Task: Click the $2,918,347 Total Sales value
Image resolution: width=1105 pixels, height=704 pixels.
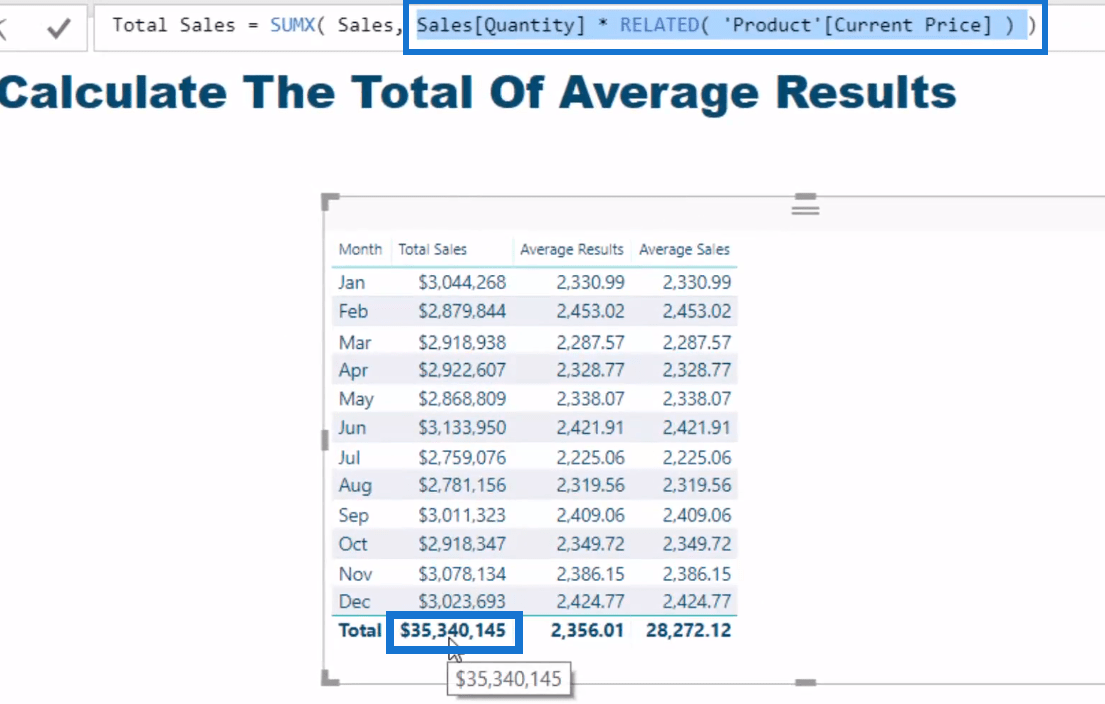Action: [x=462, y=544]
